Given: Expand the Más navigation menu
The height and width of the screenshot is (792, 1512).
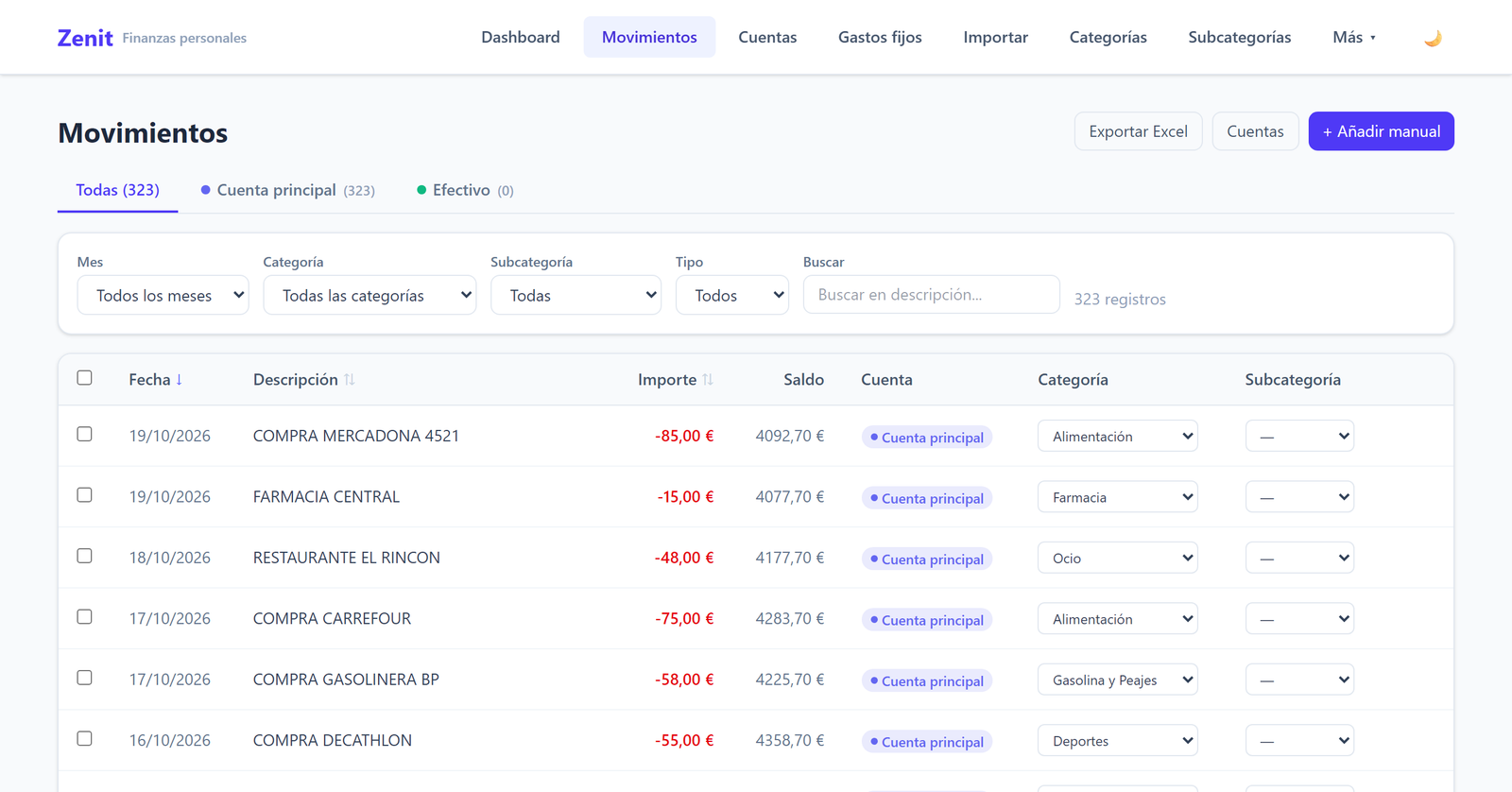Looking at the screenshot, I should [x=1354, y=37].
